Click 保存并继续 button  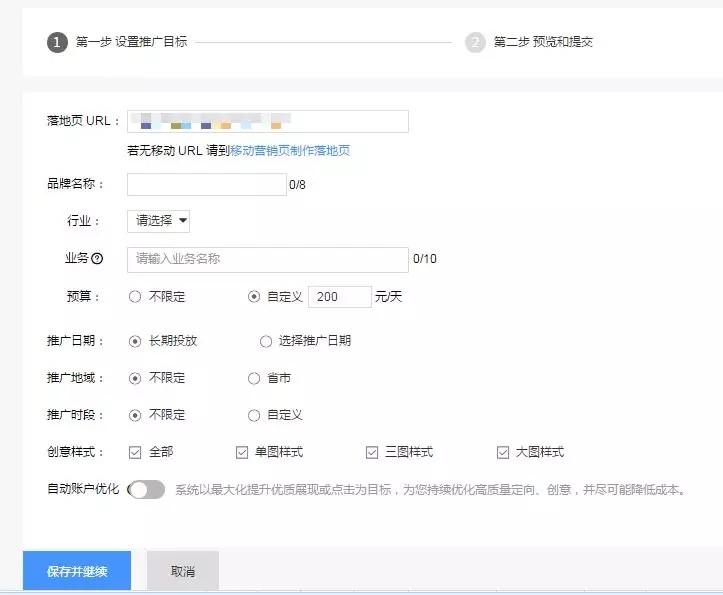click(x=77, y=571)
